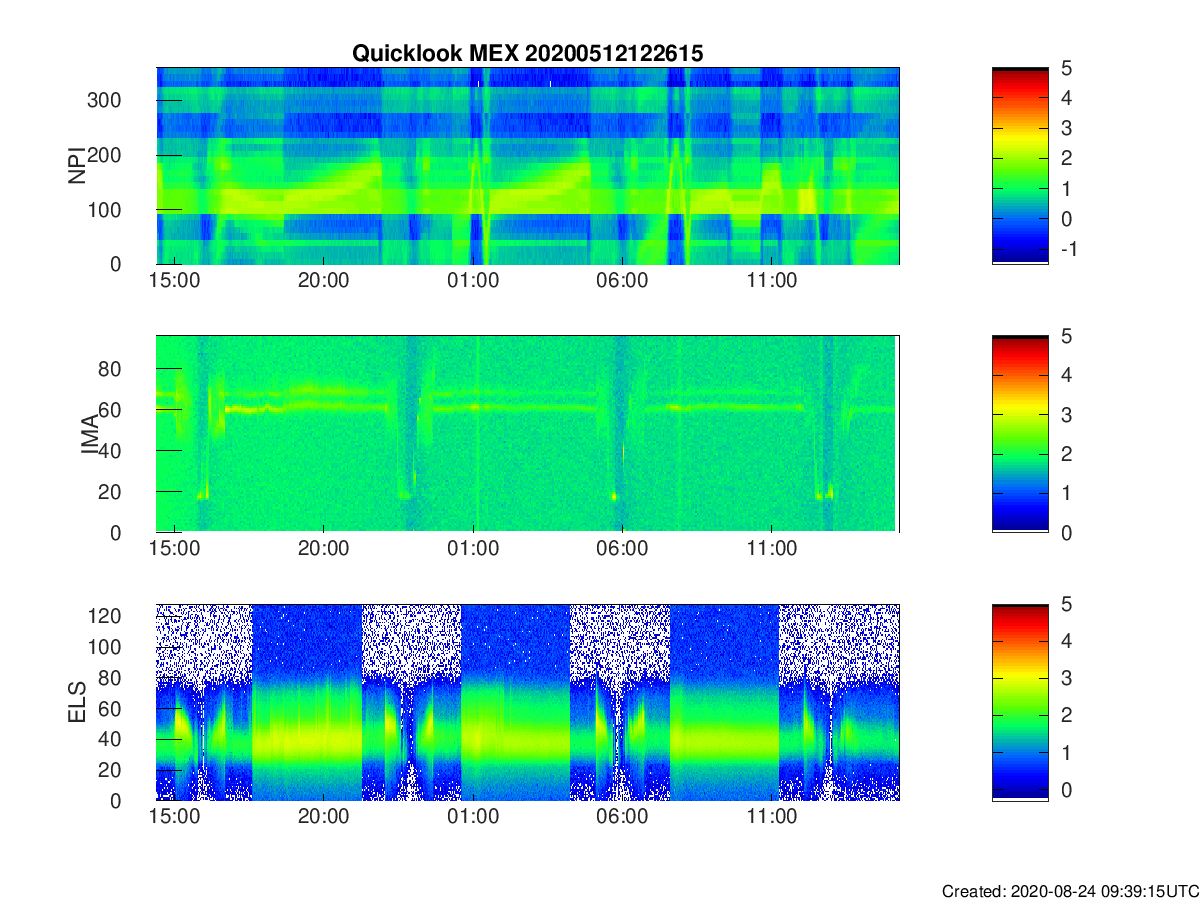Click the 20:00 tick under the ELS plot
1200x900 pixels.
(324, 817)
